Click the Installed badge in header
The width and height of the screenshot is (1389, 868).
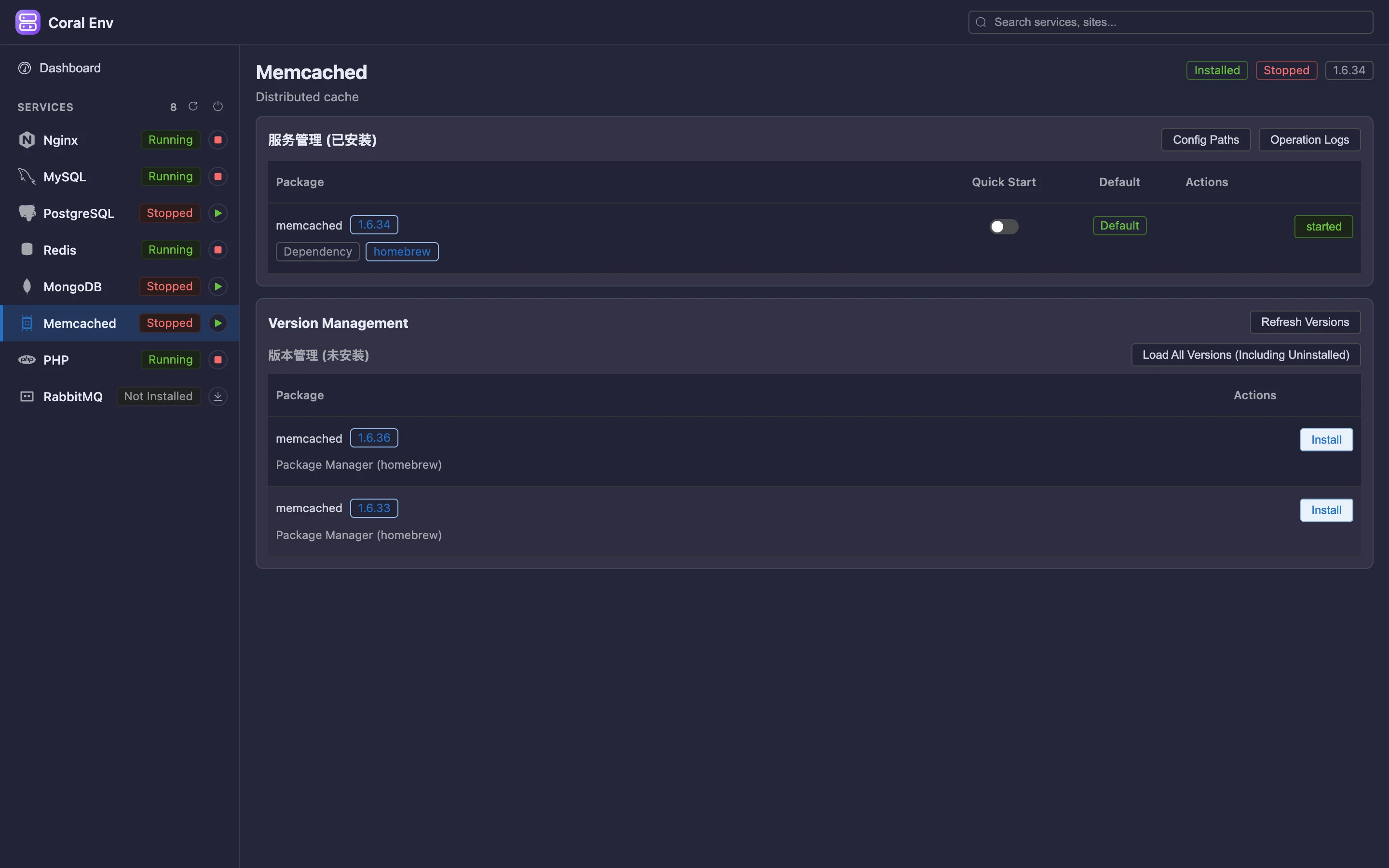(x=1217, y=70)
